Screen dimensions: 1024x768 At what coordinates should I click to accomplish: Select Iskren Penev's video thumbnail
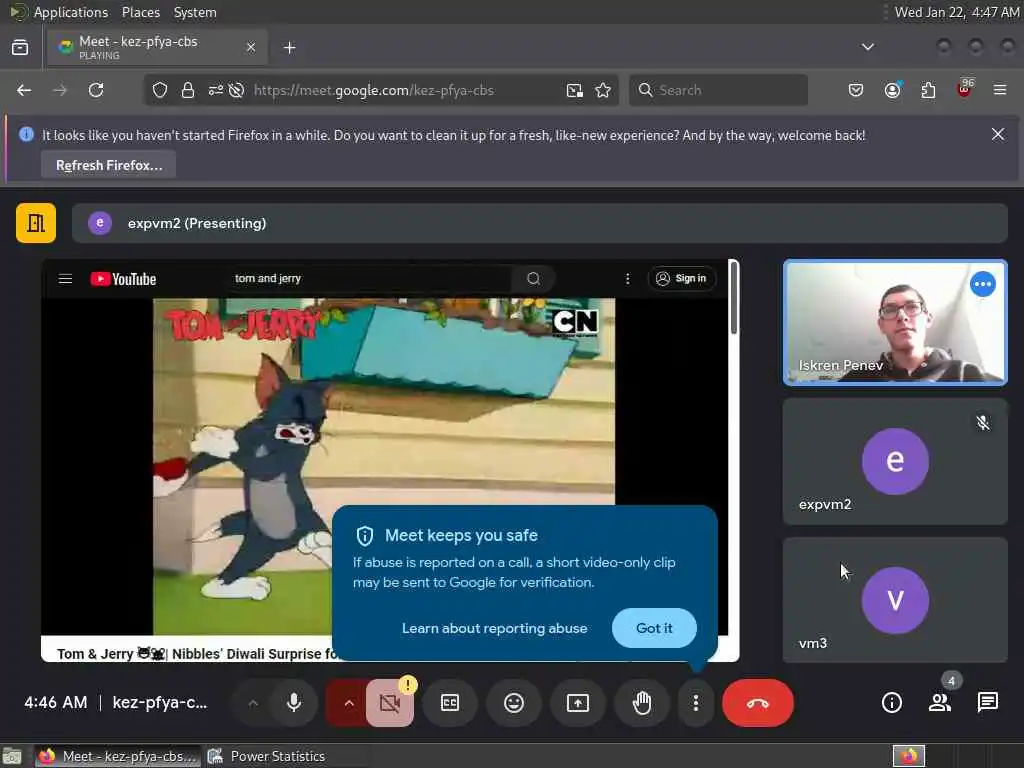coord(895,323)
